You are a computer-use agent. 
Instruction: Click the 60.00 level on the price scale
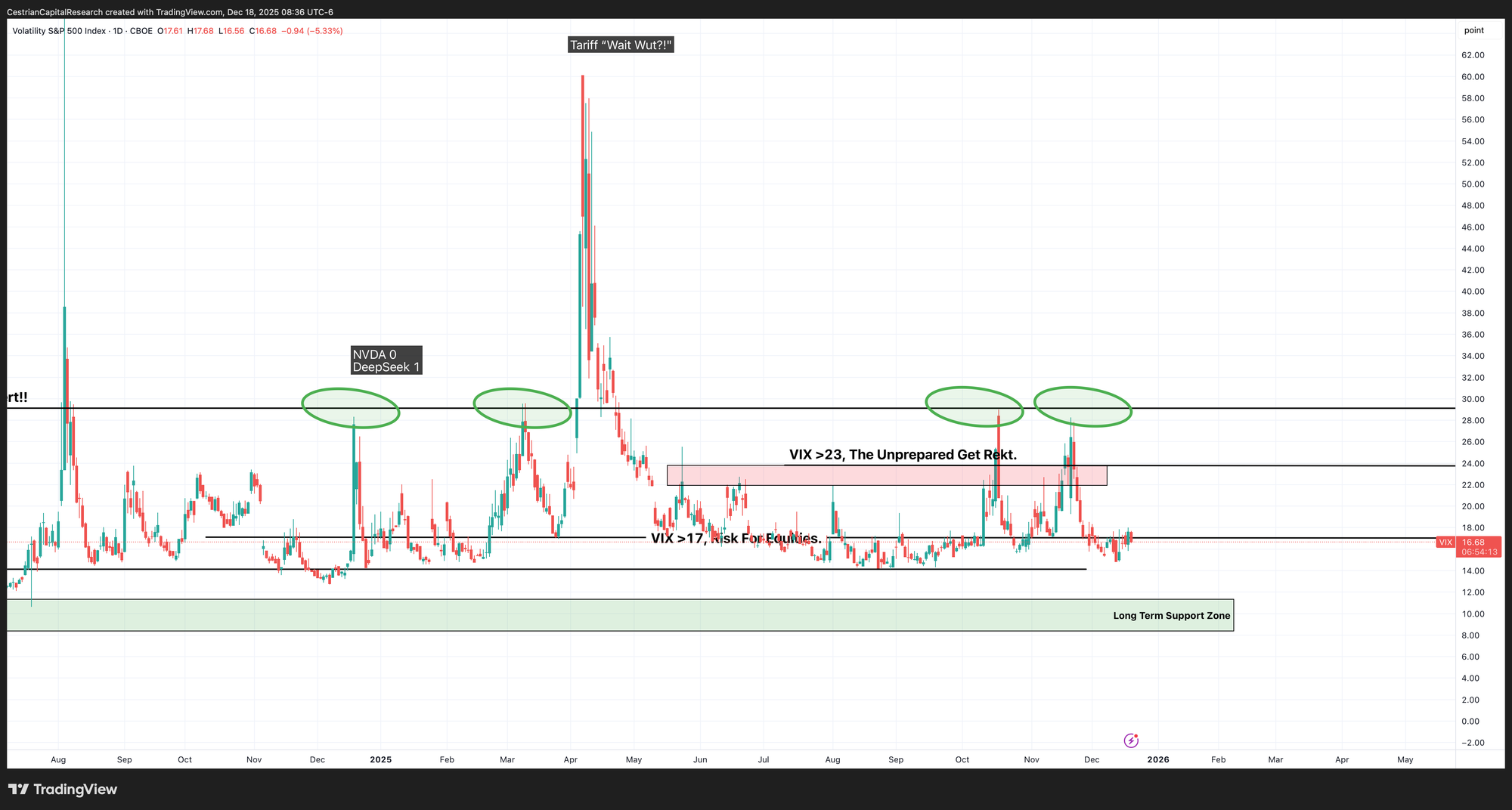tap(1473, 77)
